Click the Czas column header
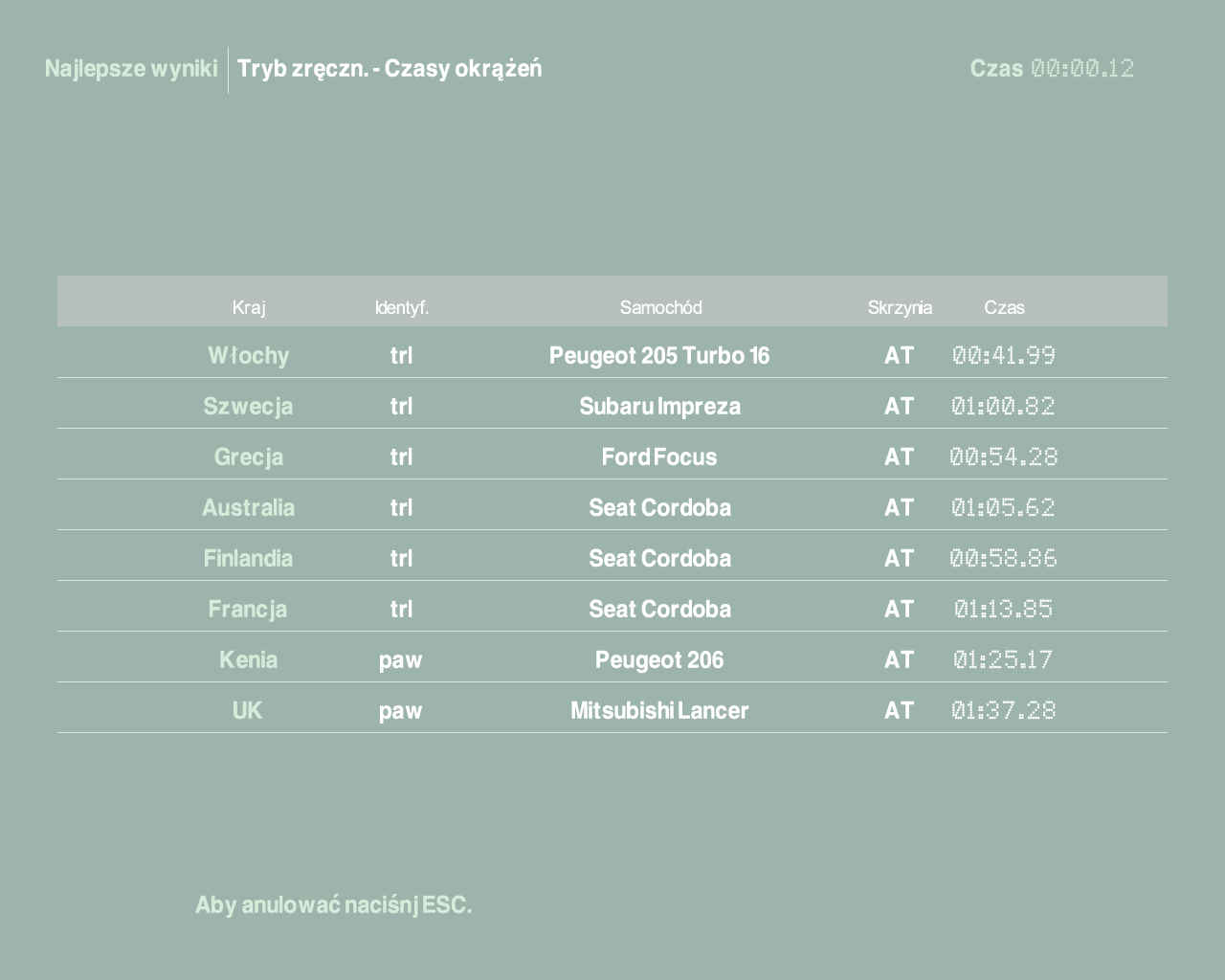 pyautogui.click(x=1004, y=307)
